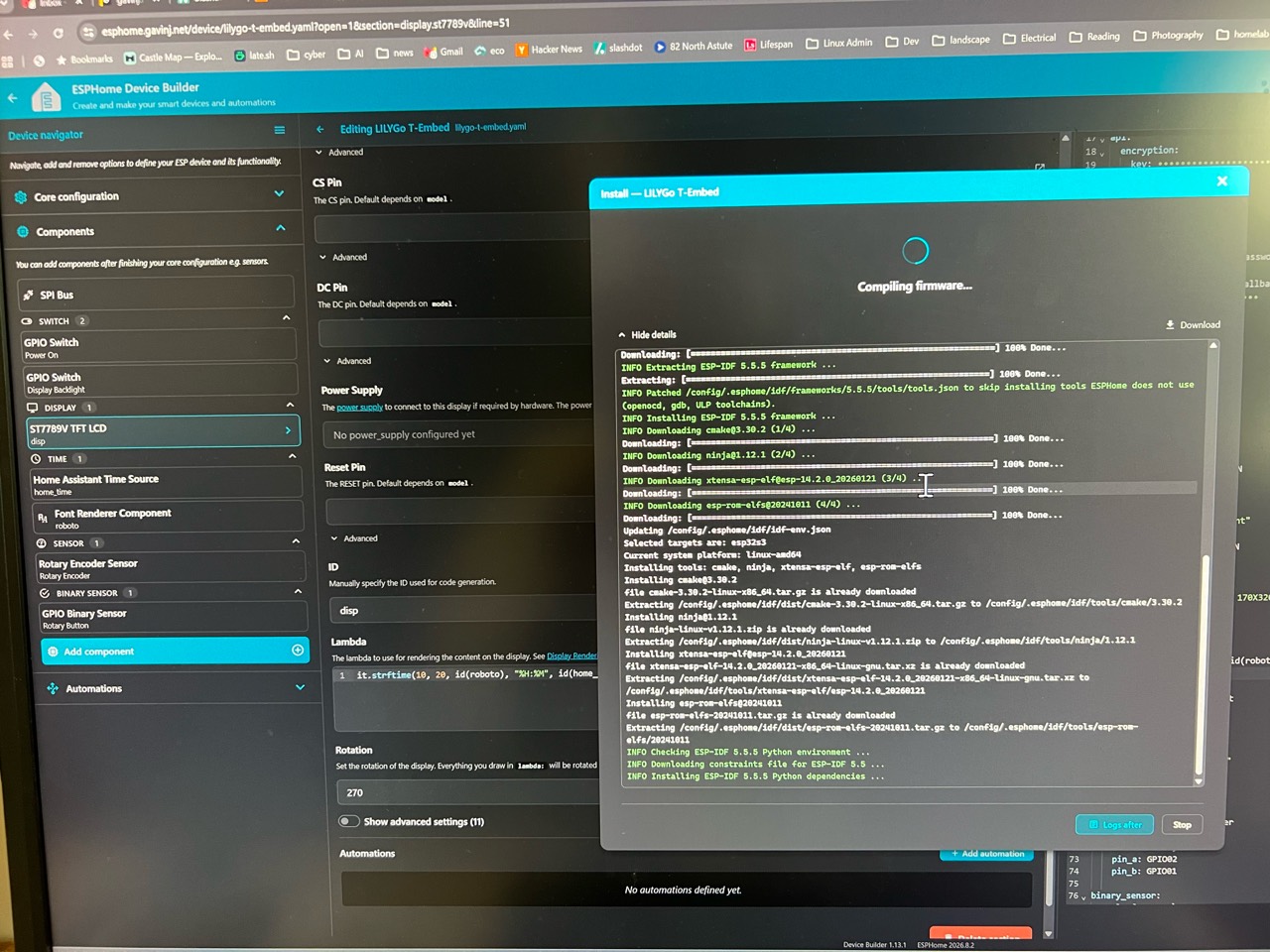Close the Install LILYGo T-Embed dialog
Screen dimensions: 1270x952
pos(1222,180)
